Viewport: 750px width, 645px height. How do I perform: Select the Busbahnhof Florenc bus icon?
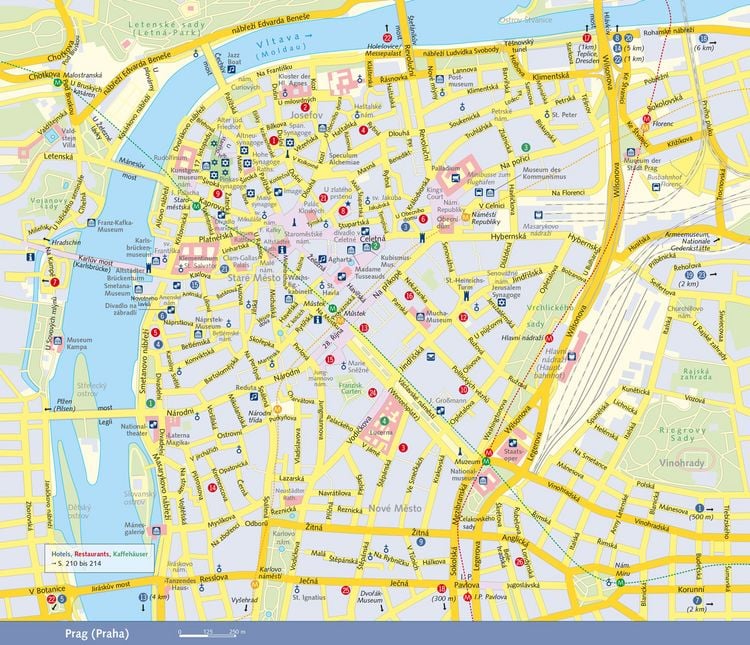[656, 187]
